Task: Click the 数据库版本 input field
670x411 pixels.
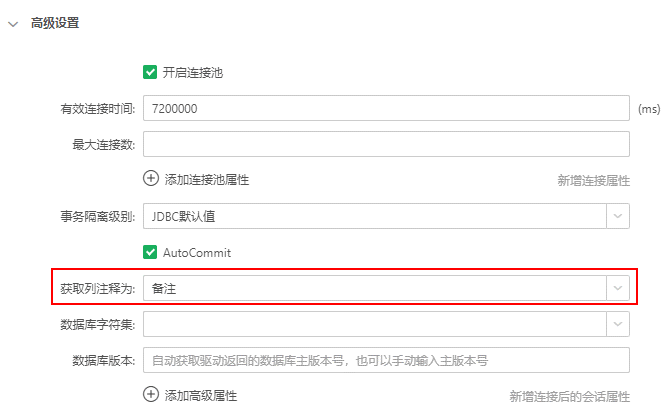Action: pos(386,360)
